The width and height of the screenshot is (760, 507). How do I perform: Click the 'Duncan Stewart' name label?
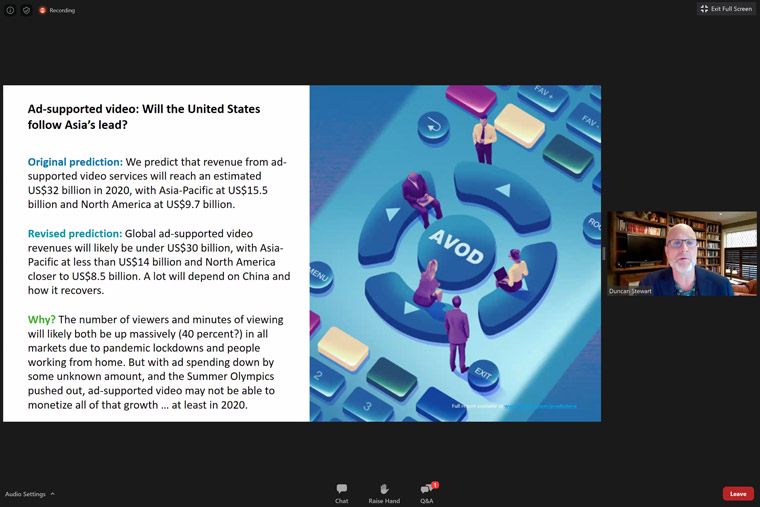point(630,291)
